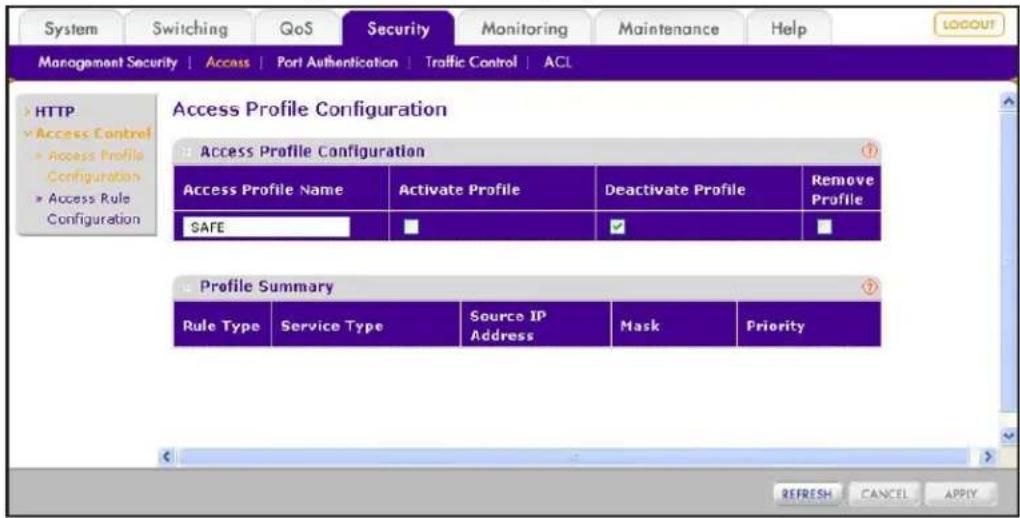Click the Priority column header
This screenshot has height=518, width=1020.
tap(809, 326)
